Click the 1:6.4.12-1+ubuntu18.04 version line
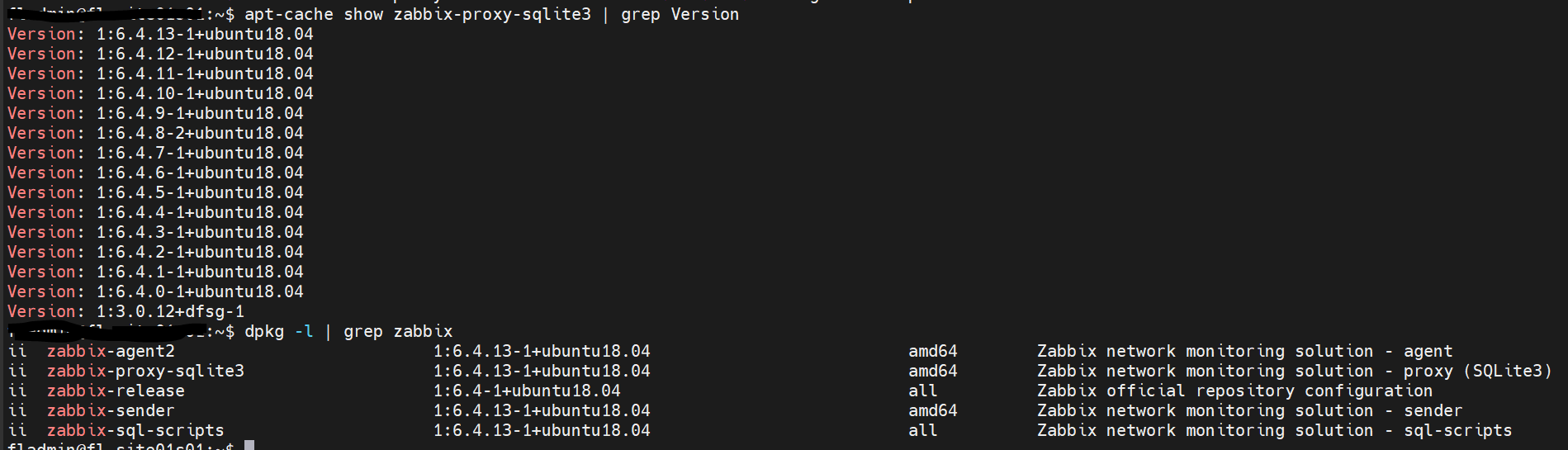Screen dimensions: 1568x450 pyautogui.click(x=160, y=54)
